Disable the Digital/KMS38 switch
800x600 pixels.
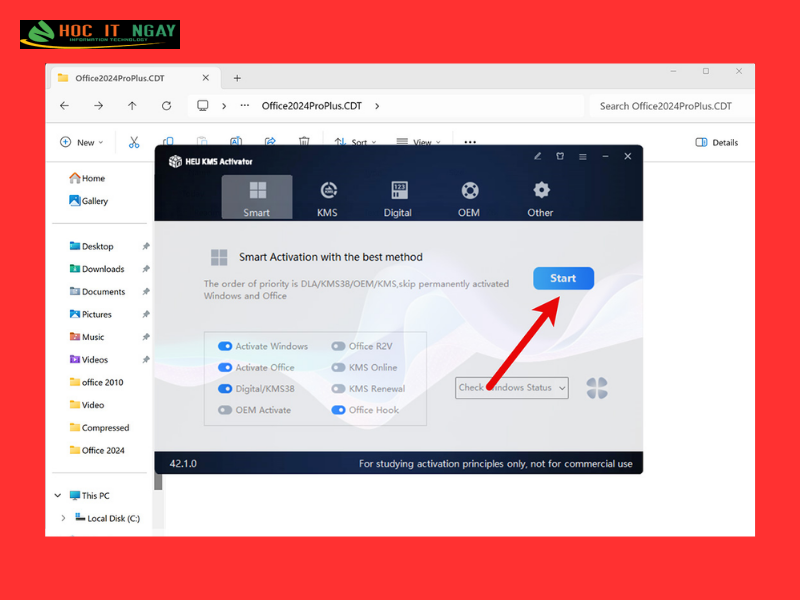[225, 389]
